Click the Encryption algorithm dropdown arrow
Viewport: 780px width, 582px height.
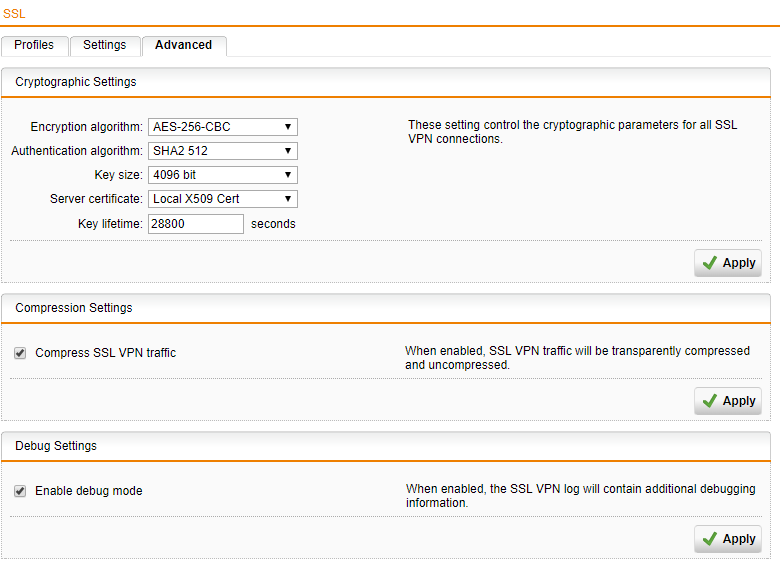[288, 127]
